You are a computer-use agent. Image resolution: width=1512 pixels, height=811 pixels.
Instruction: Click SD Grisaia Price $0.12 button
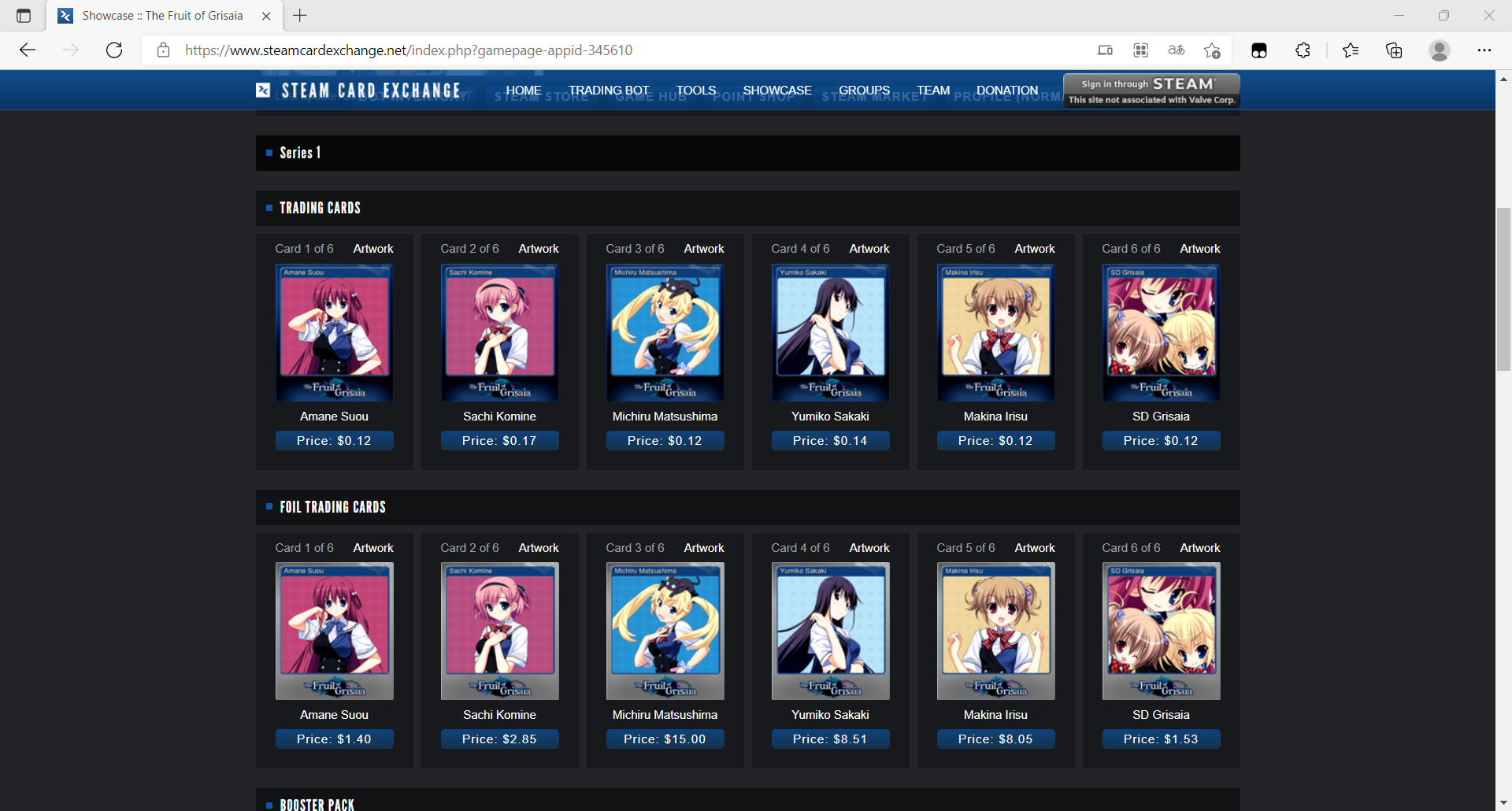1161,441
